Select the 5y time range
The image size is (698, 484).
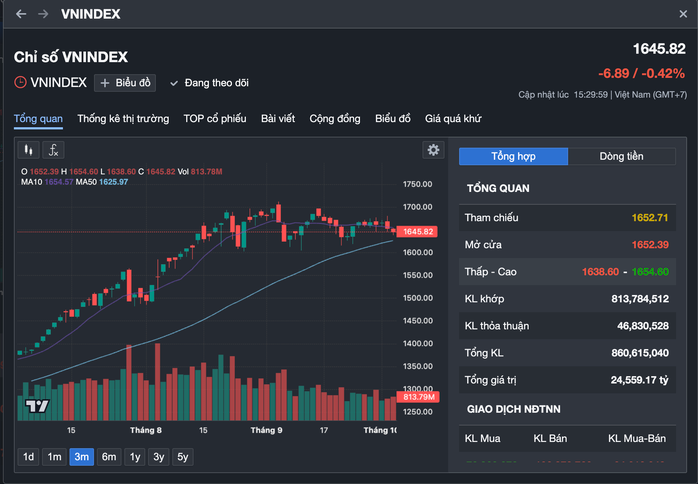pos(183,457)
